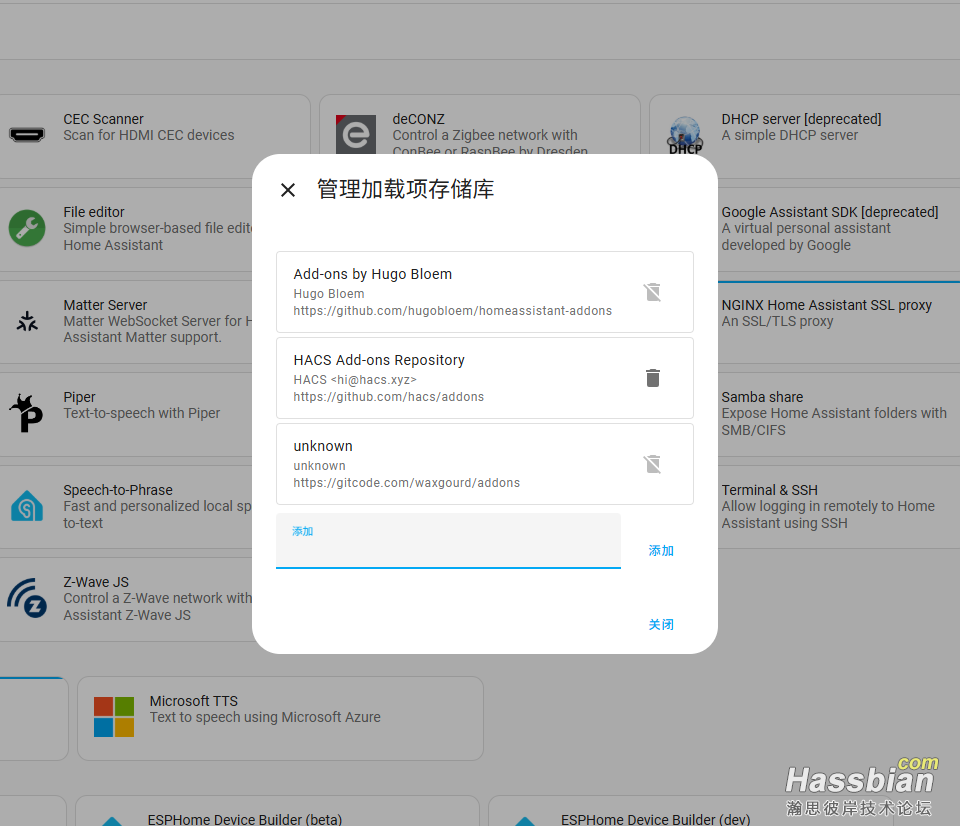Click HACS <hi@hacs.xyz> maintainer text
Viewport: 960px width, 826px height.
[x=354, y=380]
